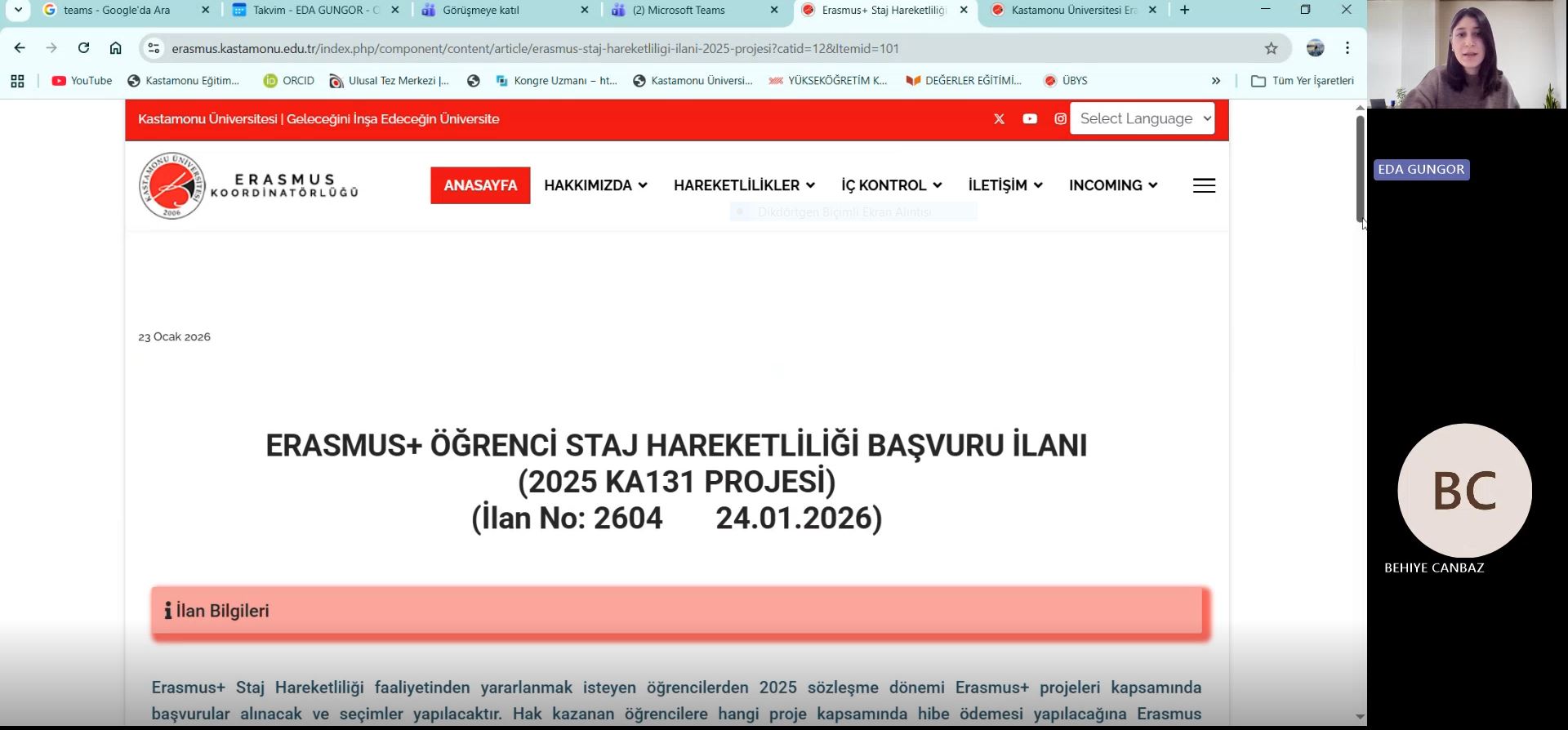This screenshot has width=1568, height=730.
Task: Open the browser home page
Action: 115,48
